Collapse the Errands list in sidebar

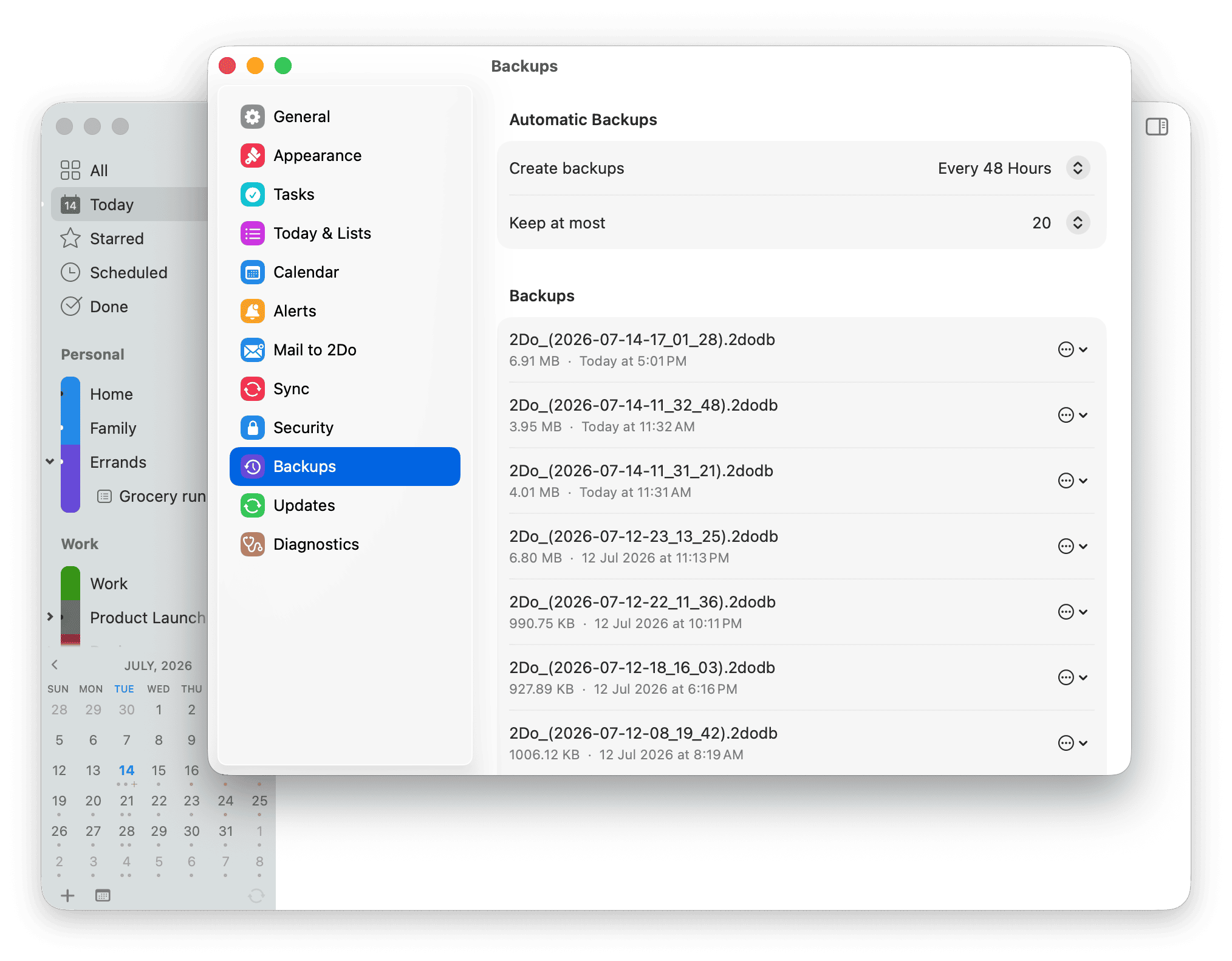point(50,462)
